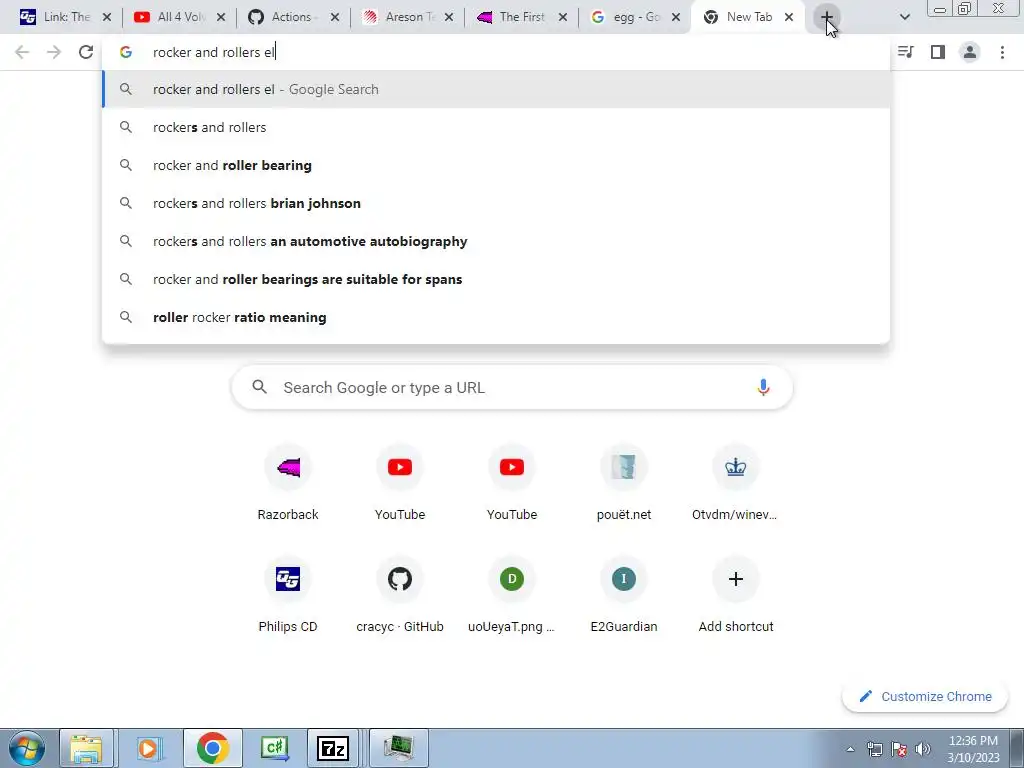The image size is (1024, 768).
Task: Close the GitHub Actions tab
Action: (335, 17)
